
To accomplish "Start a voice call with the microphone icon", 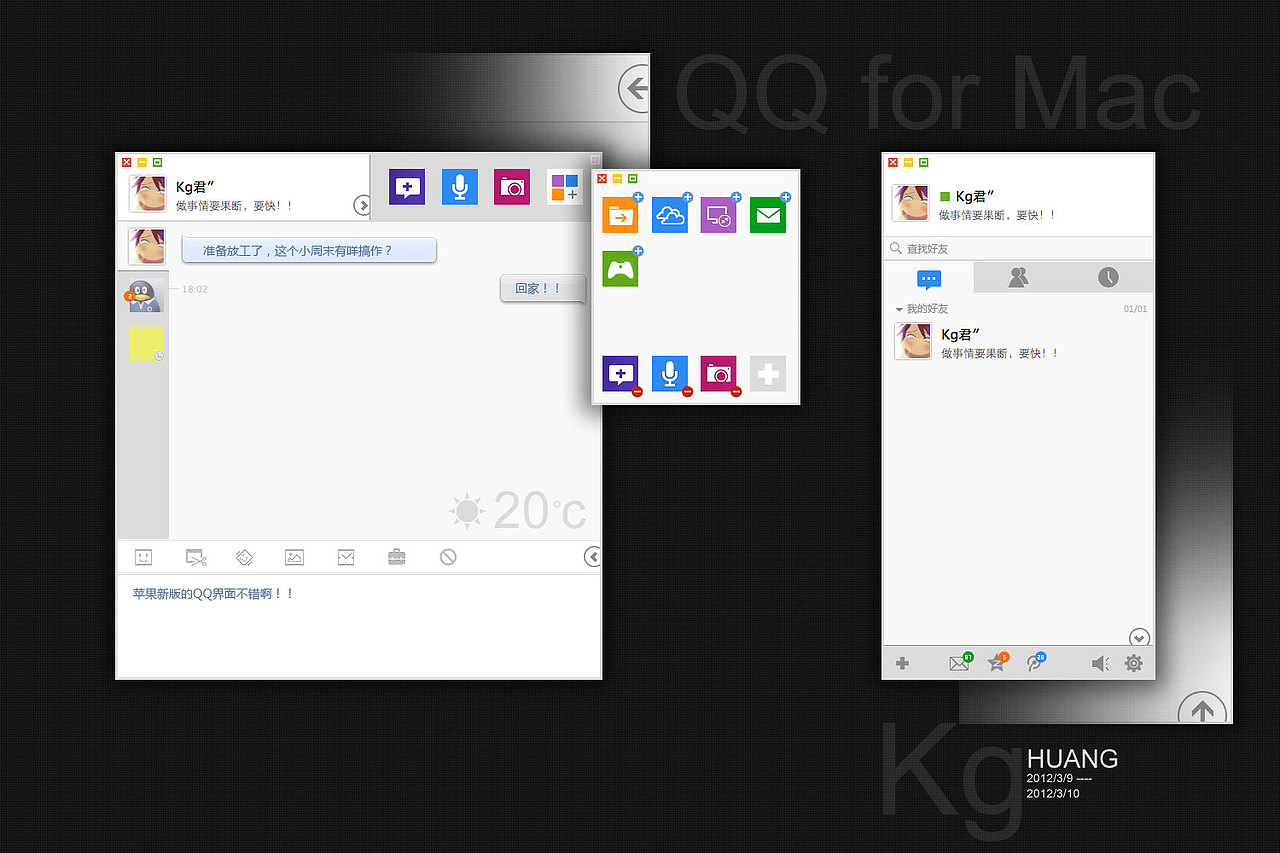I will 460,187.
